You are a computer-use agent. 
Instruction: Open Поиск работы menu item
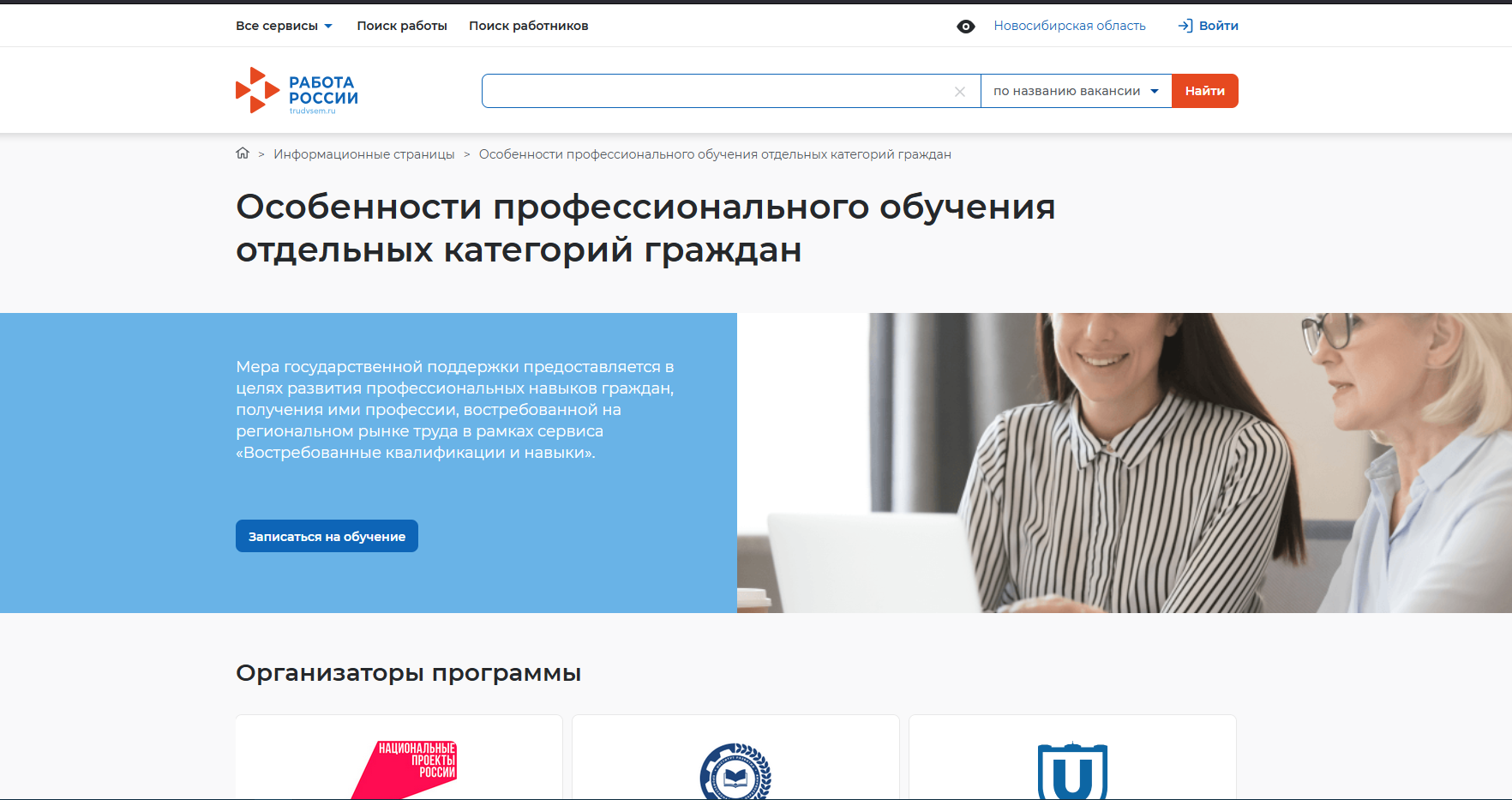coord(402,26)
